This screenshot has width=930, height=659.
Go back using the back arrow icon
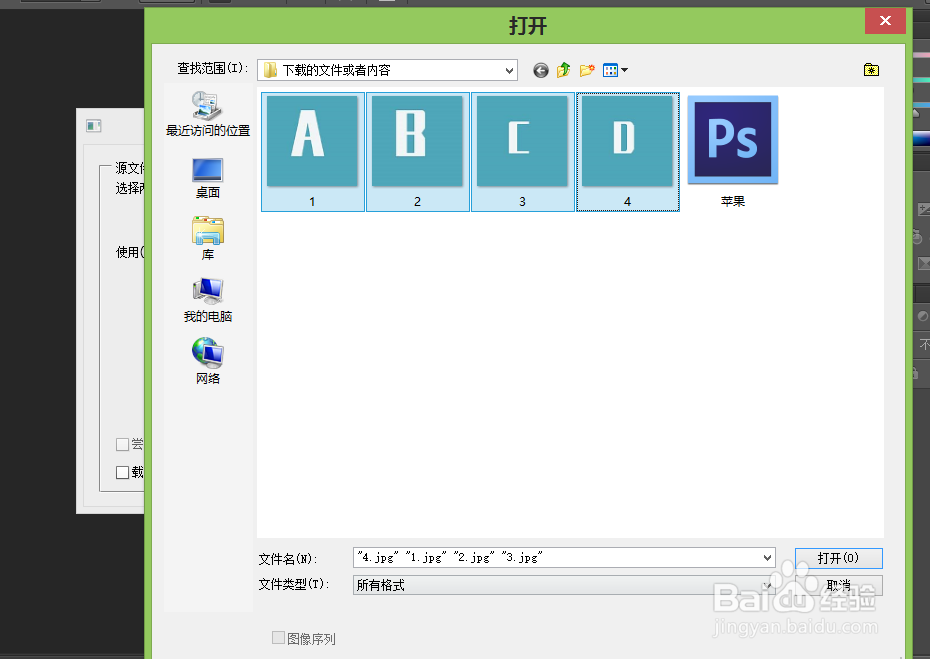coord(540,71)
